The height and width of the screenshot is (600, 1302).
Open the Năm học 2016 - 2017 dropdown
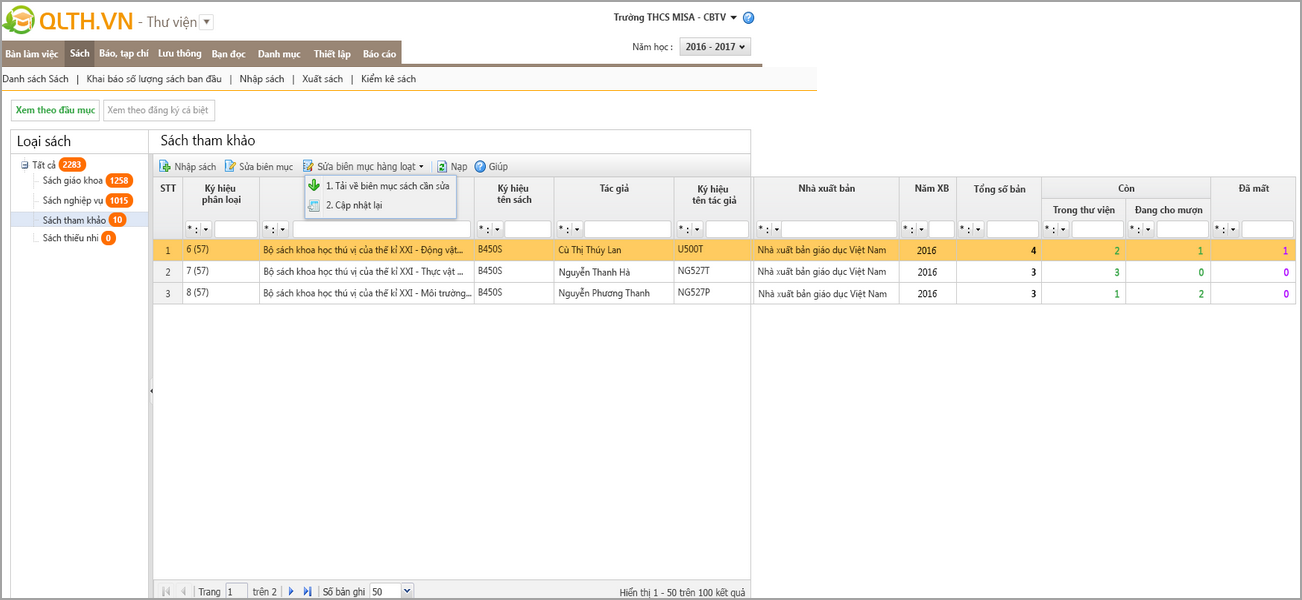(714, 47)
